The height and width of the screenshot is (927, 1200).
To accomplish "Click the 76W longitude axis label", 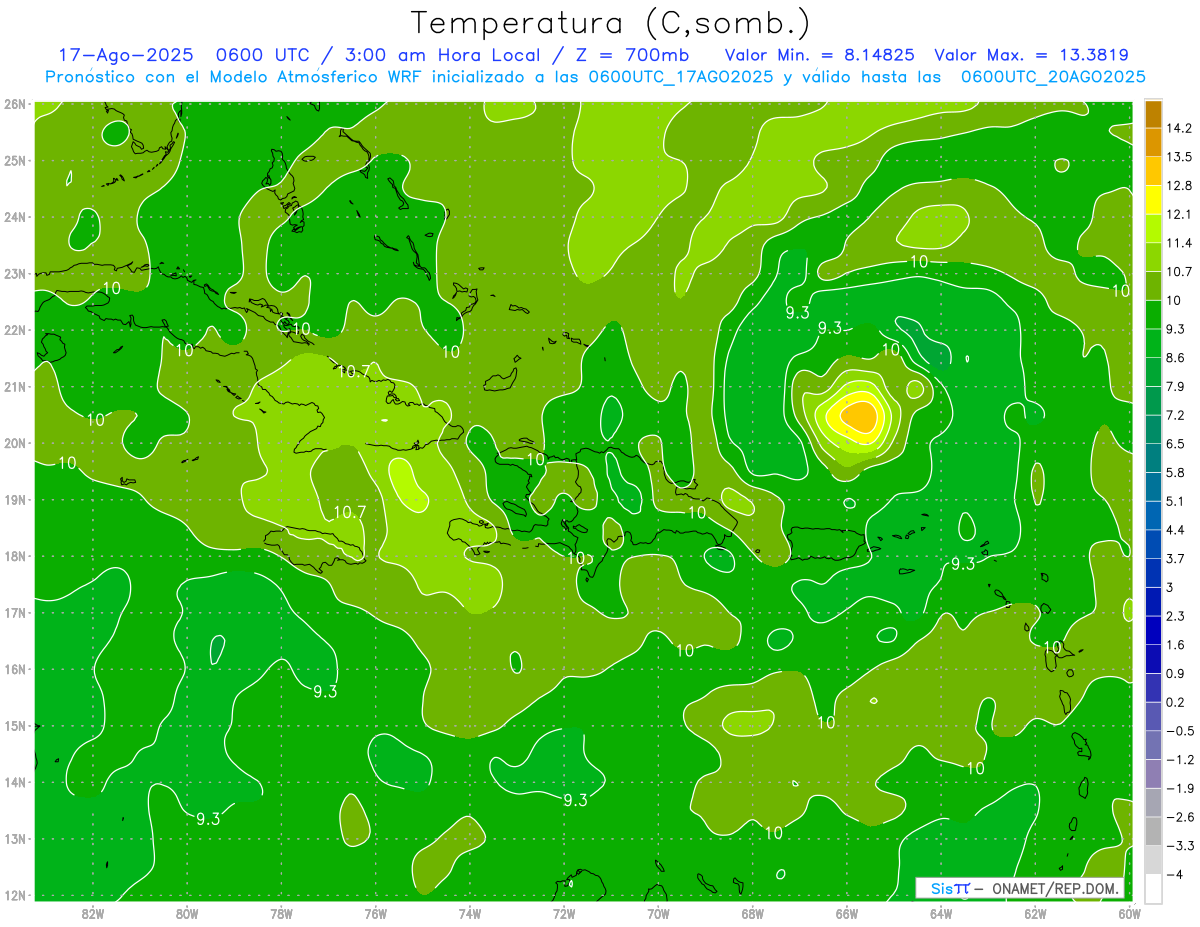I will (375, 914).
